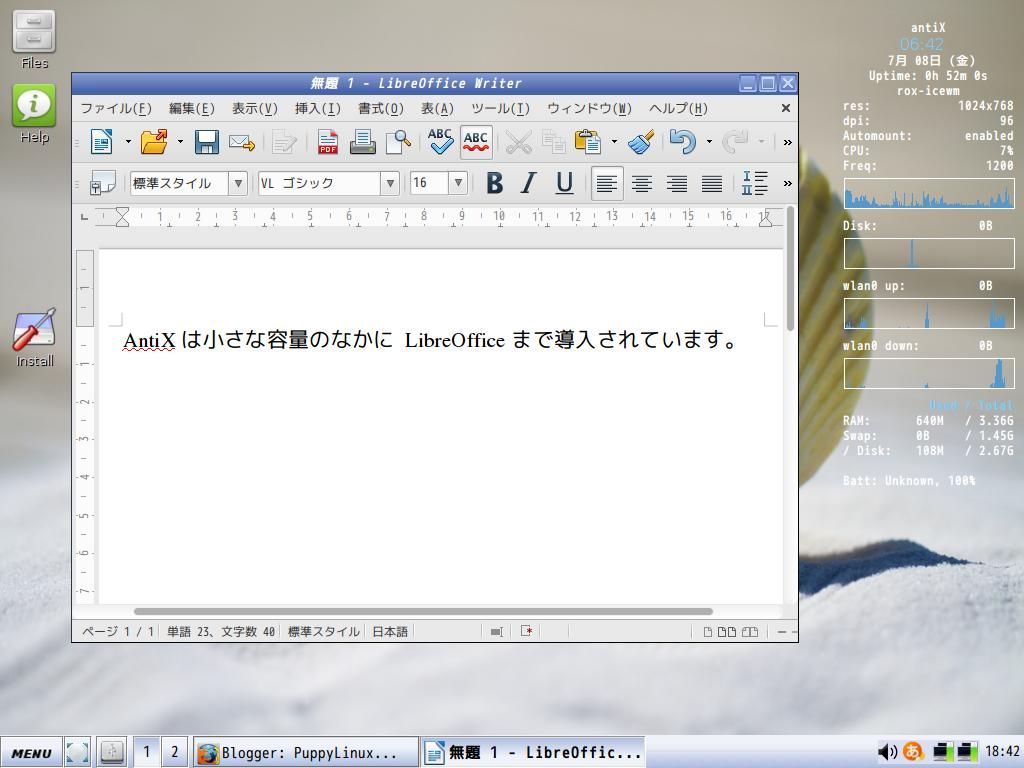This screenshot has width=1024, height=768.
Task: Click the zoom out minus in status bar
Action: click(781, 632)
